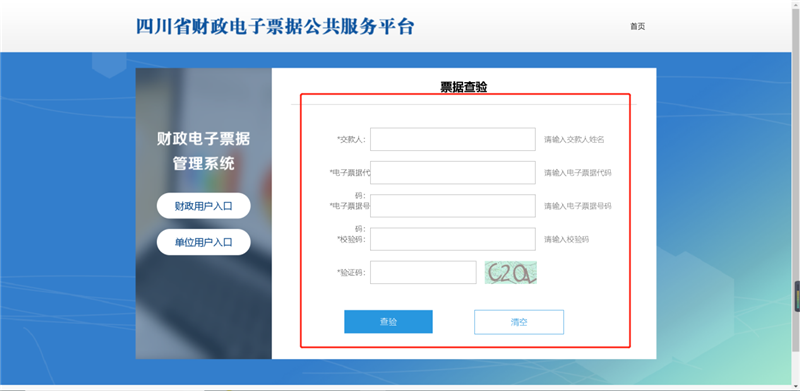Click the 请输入电子票据号码 hint text
This screenshot has width=800, height=391.
tap(578, 206)
